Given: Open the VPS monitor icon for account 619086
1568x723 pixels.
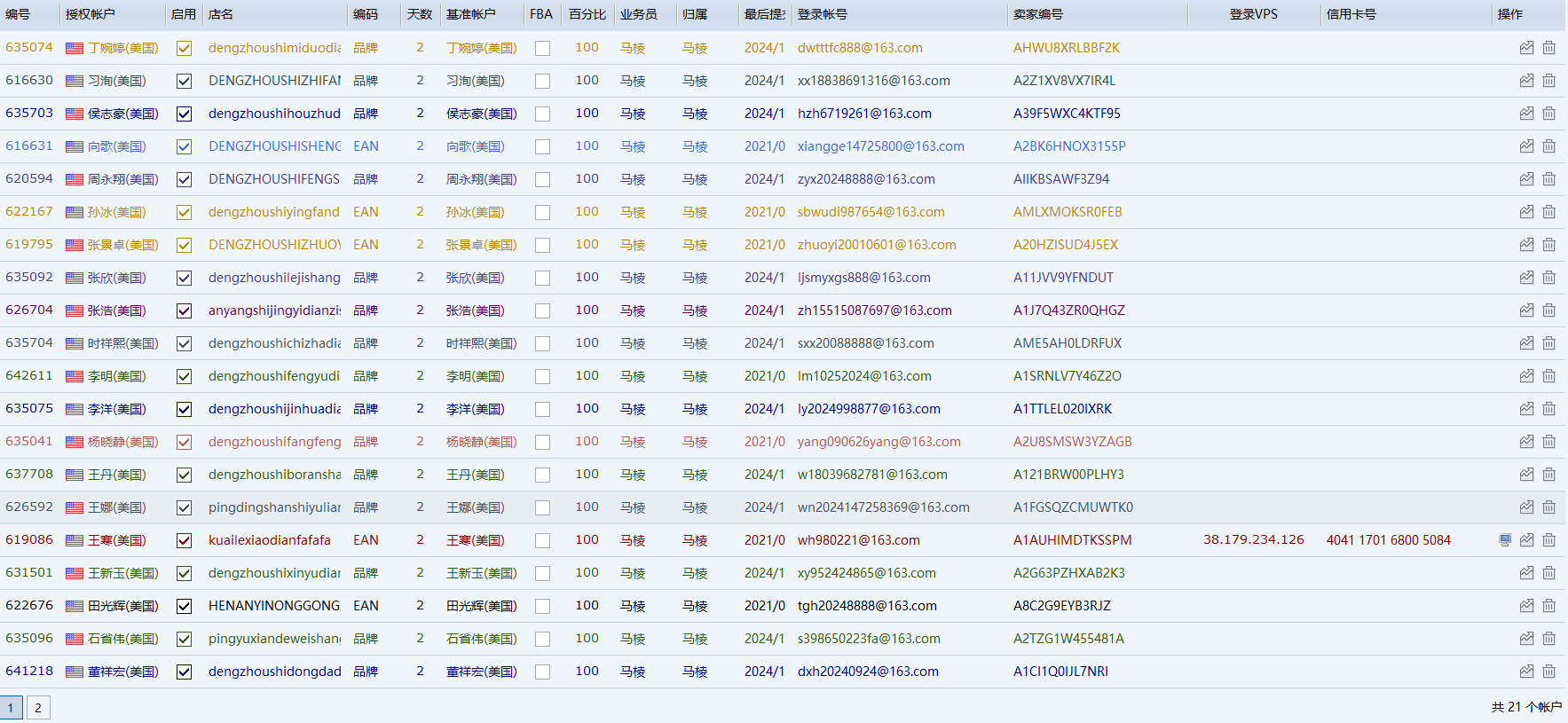Looking at the screenshot, I should [1505, 540].
